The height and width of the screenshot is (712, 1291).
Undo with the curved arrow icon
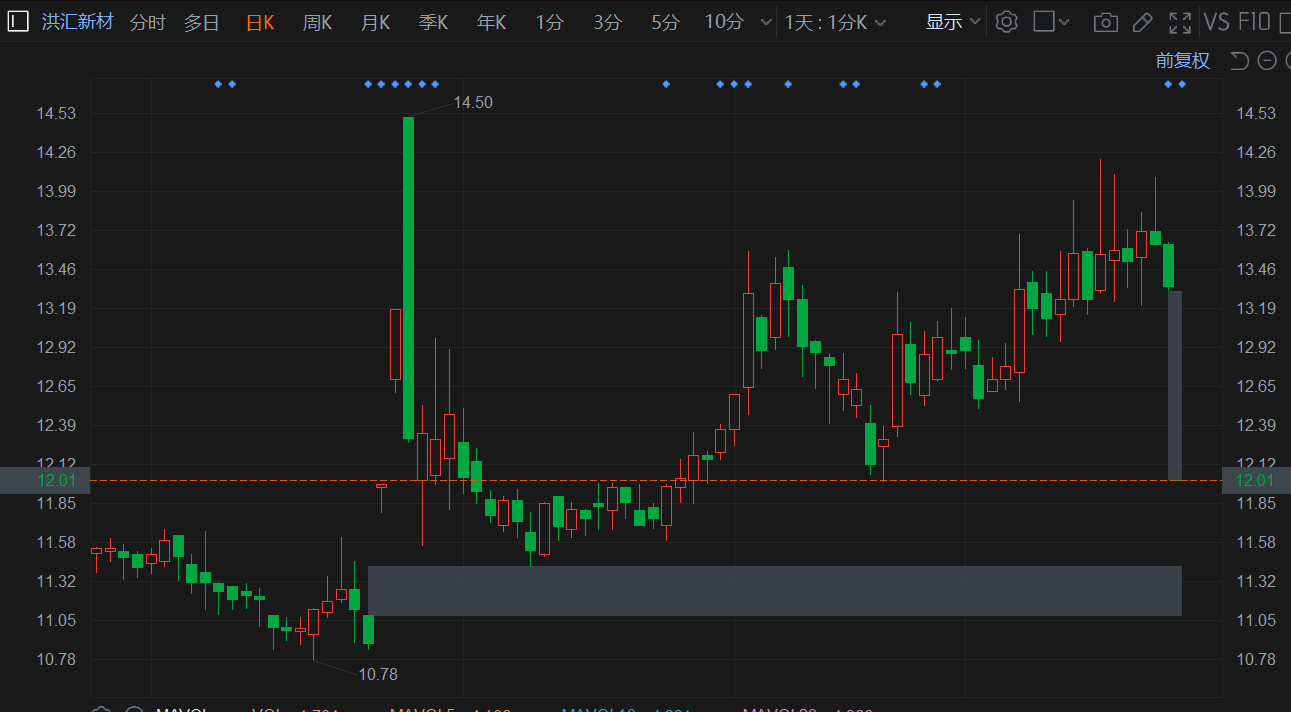(1239, 61)
